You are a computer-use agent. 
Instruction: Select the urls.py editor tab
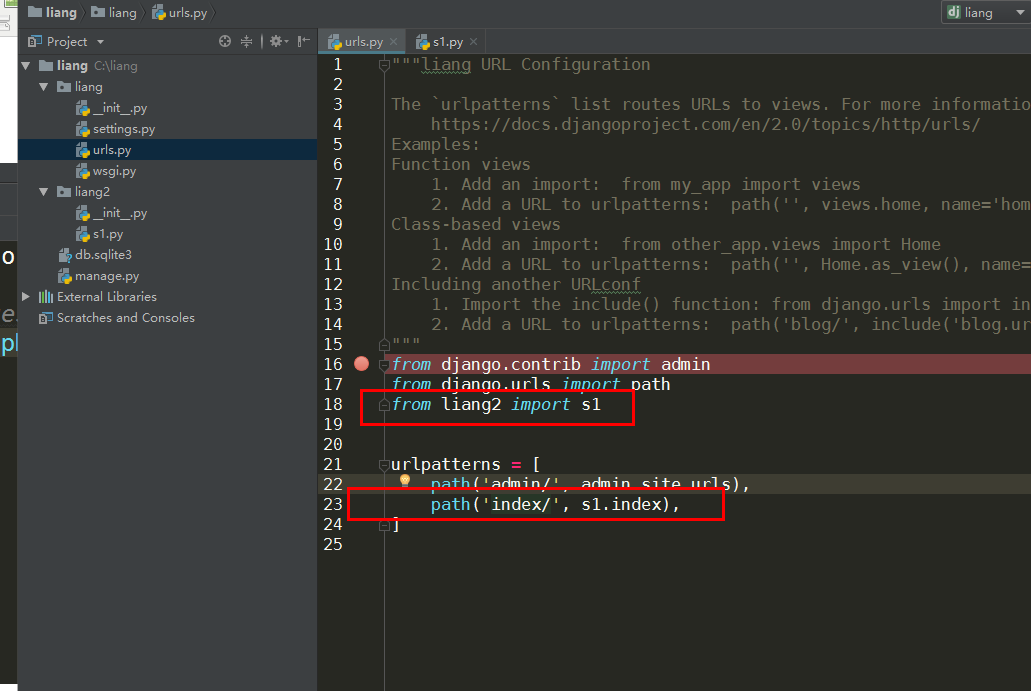pyautogui.click(x=362, y=42)
